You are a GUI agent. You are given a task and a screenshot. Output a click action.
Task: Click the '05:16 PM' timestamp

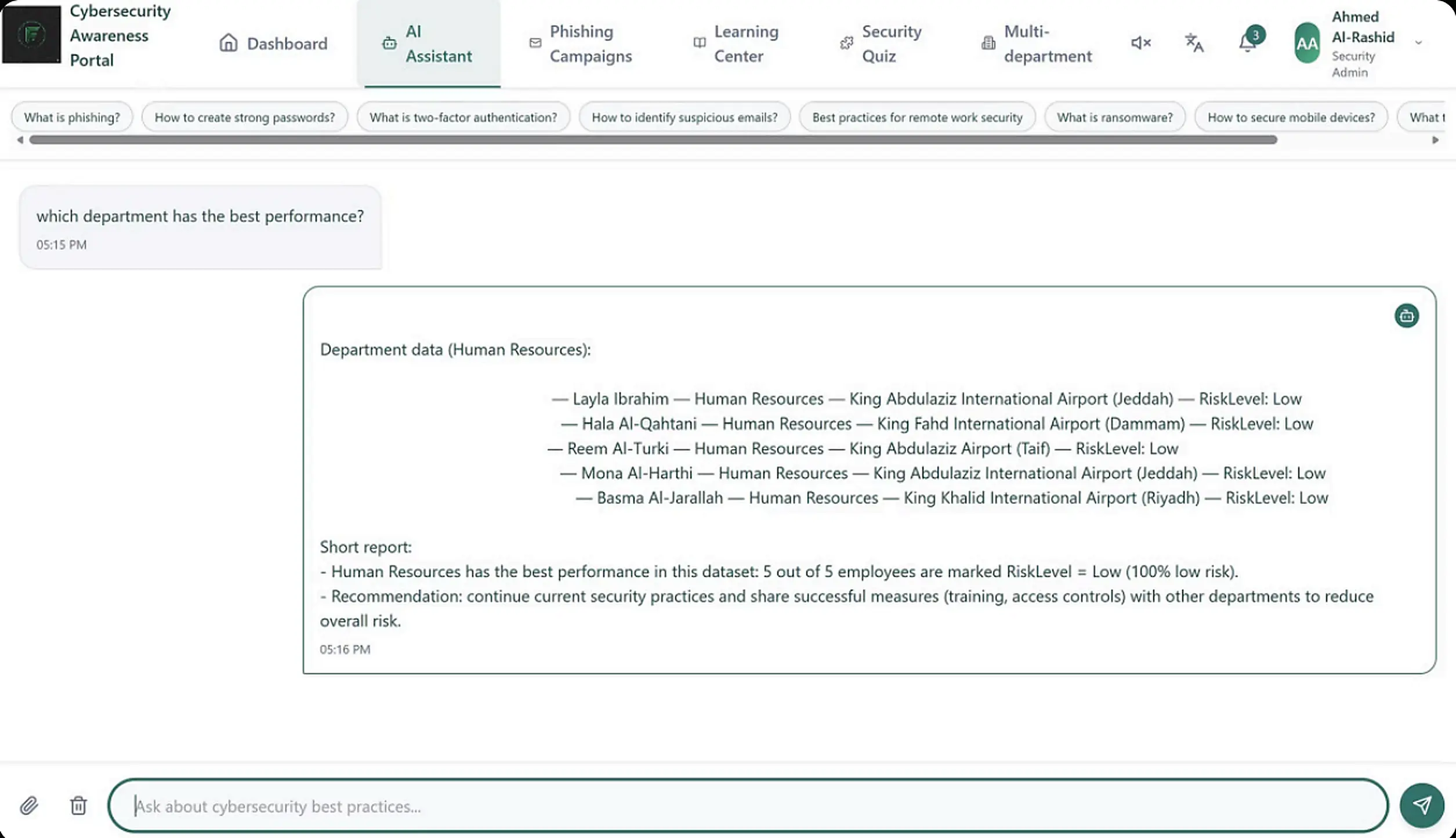click(345, 649)
